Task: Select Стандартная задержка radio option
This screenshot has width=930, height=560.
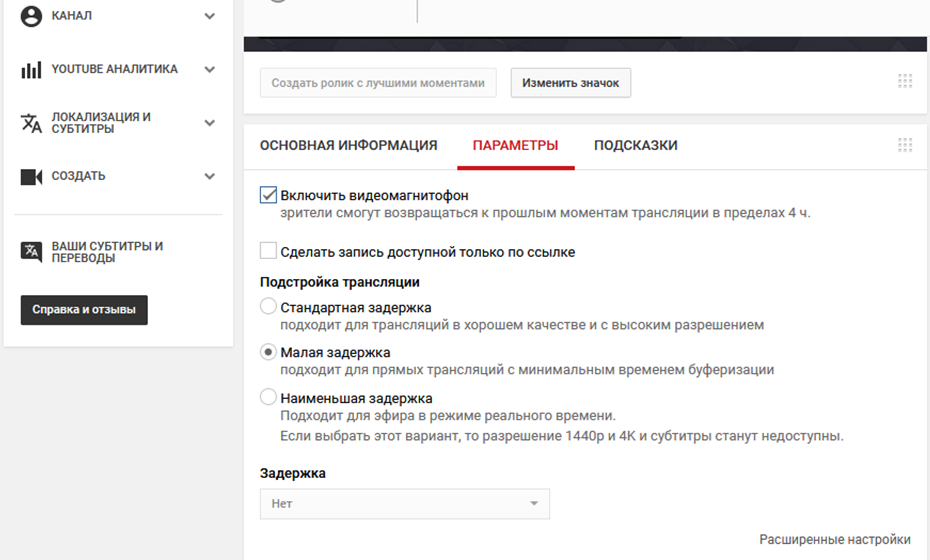Action: point(268,307)
